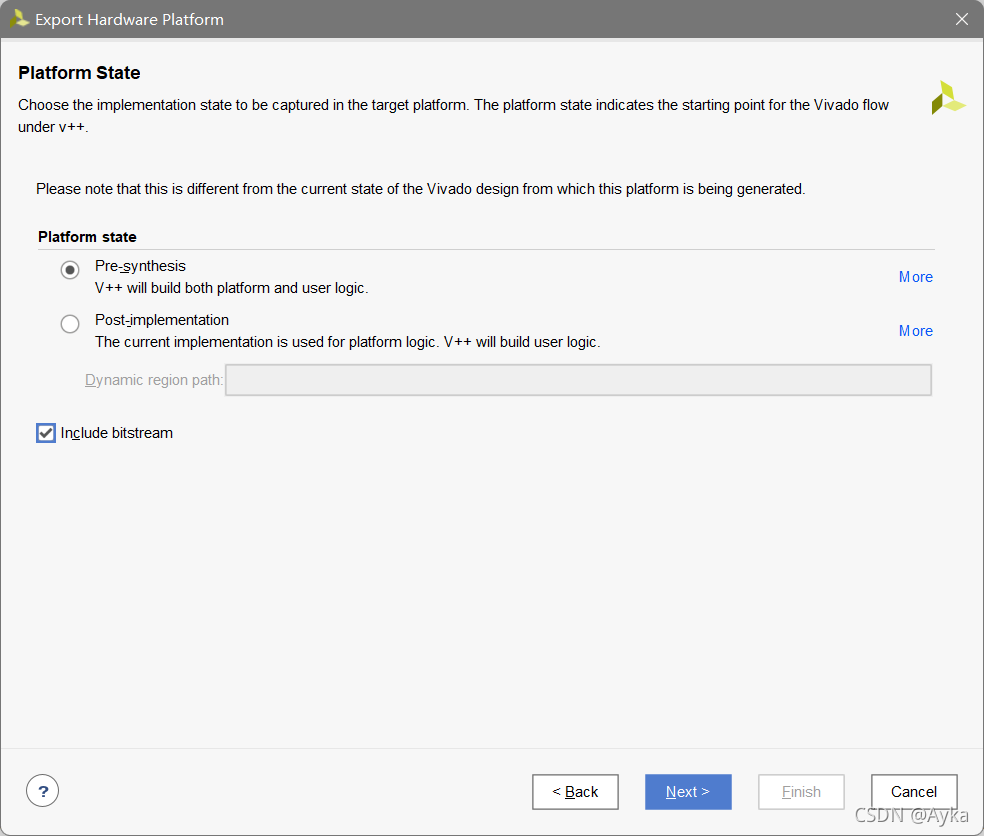Open help with the question mark button
The image size is (984, 836).
pyautogui.click(x=43, y=791)
